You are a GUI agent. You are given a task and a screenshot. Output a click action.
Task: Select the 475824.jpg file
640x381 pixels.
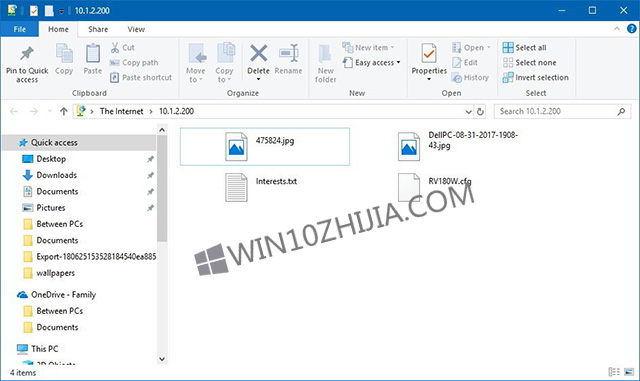pos(264,147)
